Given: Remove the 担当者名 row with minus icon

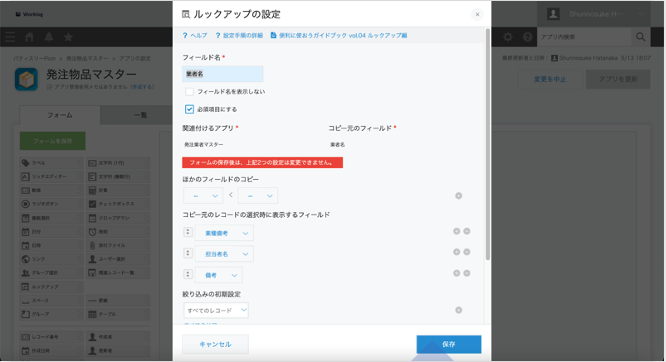Looking at the screenshot, I should click(x=467, y=252).
